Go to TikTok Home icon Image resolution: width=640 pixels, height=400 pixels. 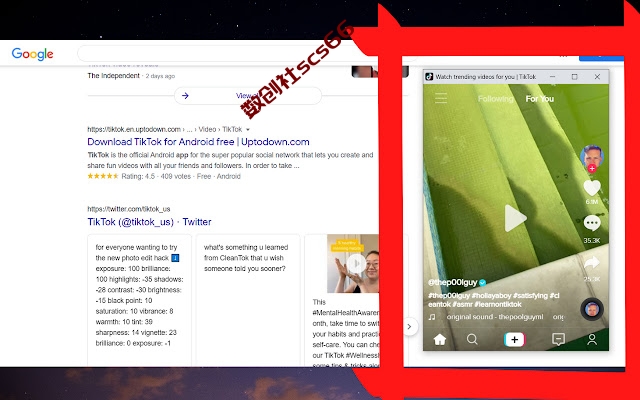tap(440, 339)
